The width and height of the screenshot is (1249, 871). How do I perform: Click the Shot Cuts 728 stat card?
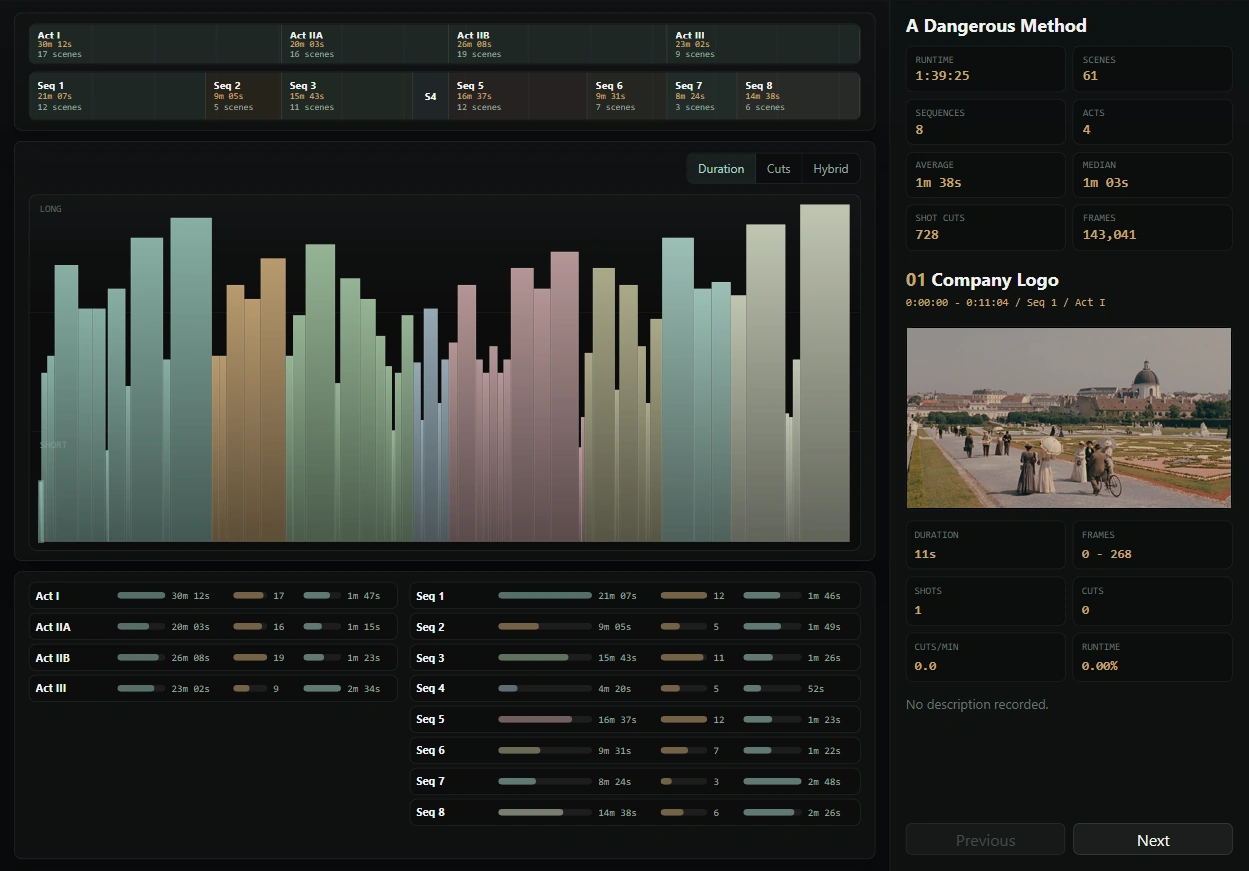(985, 227)
